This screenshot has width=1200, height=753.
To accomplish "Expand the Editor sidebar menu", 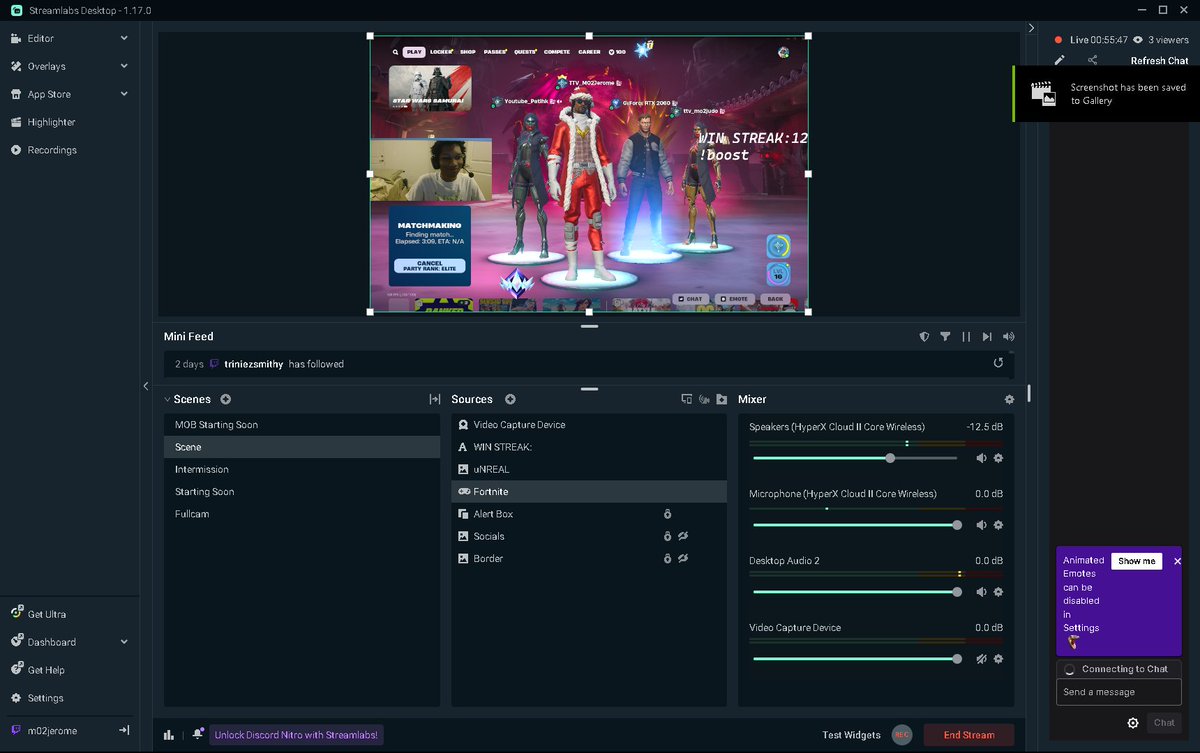I will pyautogui.click(x=124, y=38).
